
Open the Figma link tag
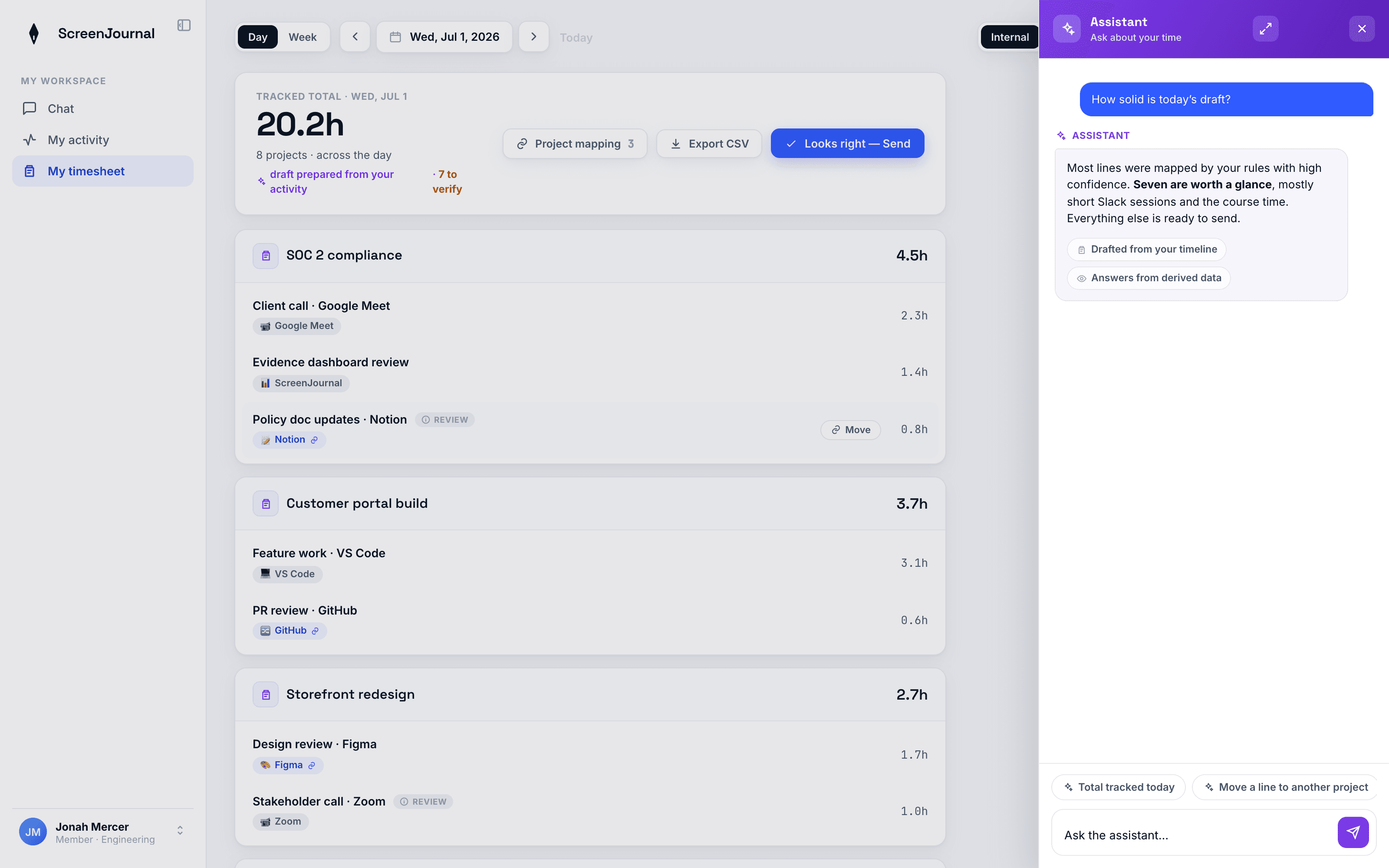288,765
